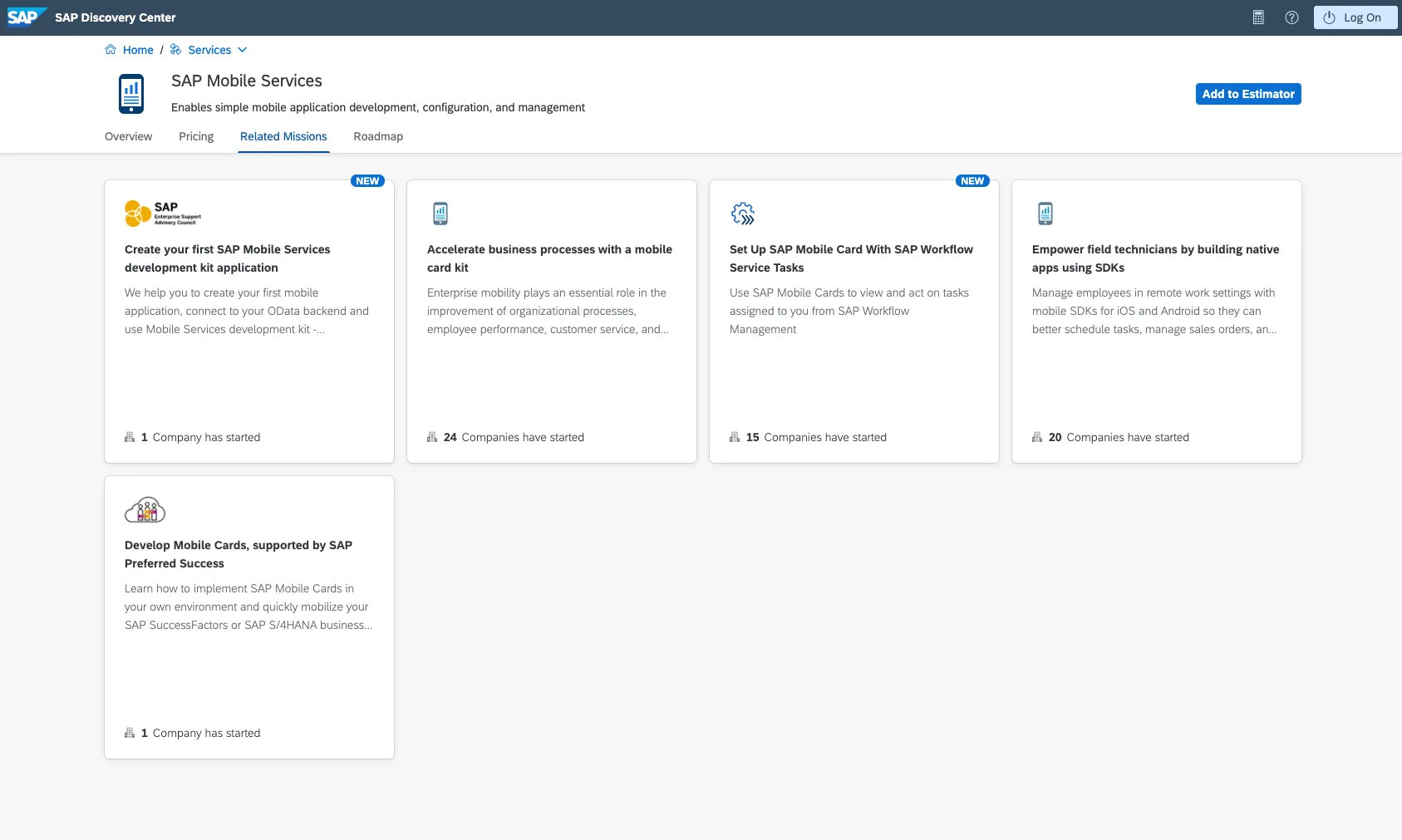Screen dimensions: 1402x840
Task: Select the Roadmap tab
Action: tap(378, 136)
